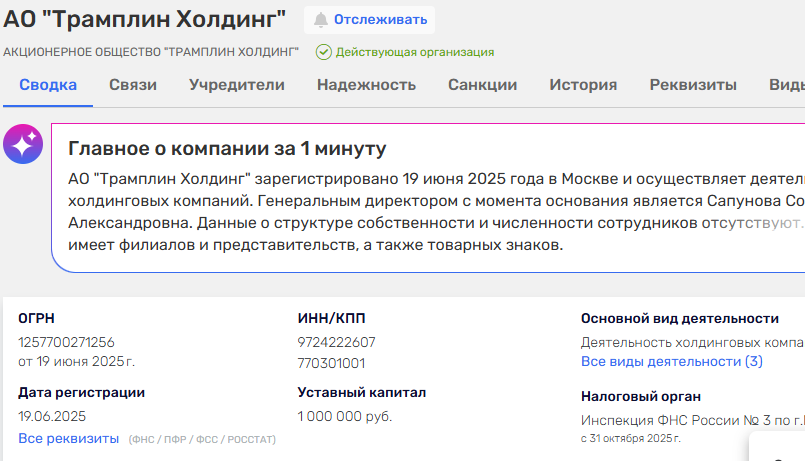The image size is (805, 461).
Task: Click the green checkmark status icon
Action: pos(323,52)
